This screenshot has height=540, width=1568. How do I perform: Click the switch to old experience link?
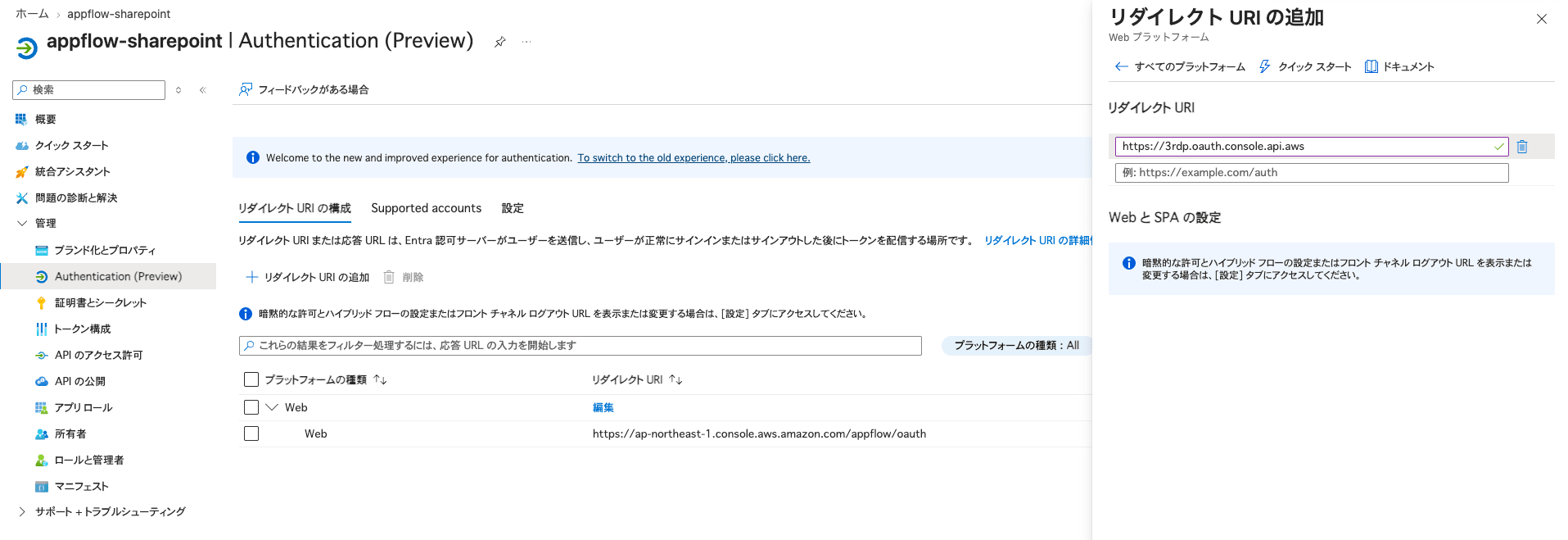[x=694, y=158]
